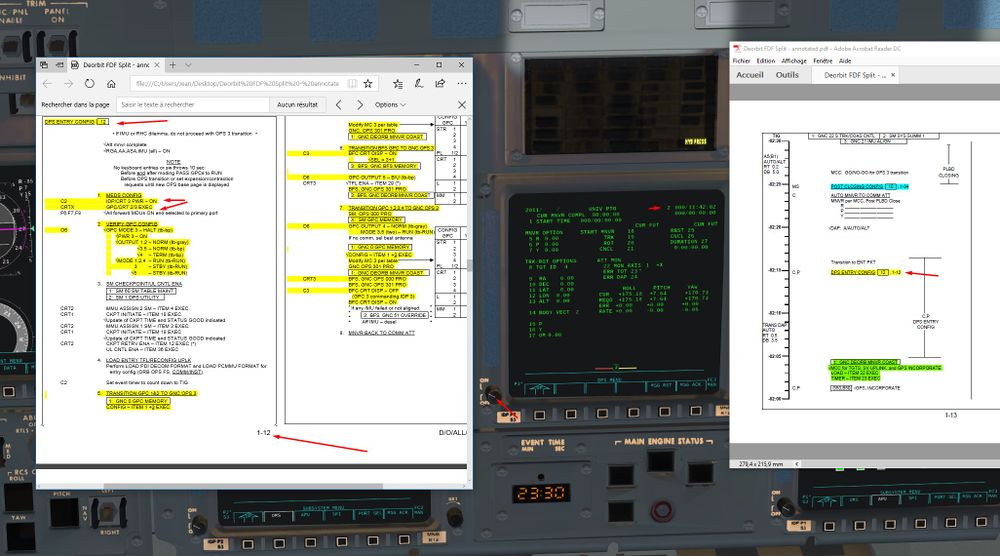
Task: Open a new Edge tab
Action: 172,65
